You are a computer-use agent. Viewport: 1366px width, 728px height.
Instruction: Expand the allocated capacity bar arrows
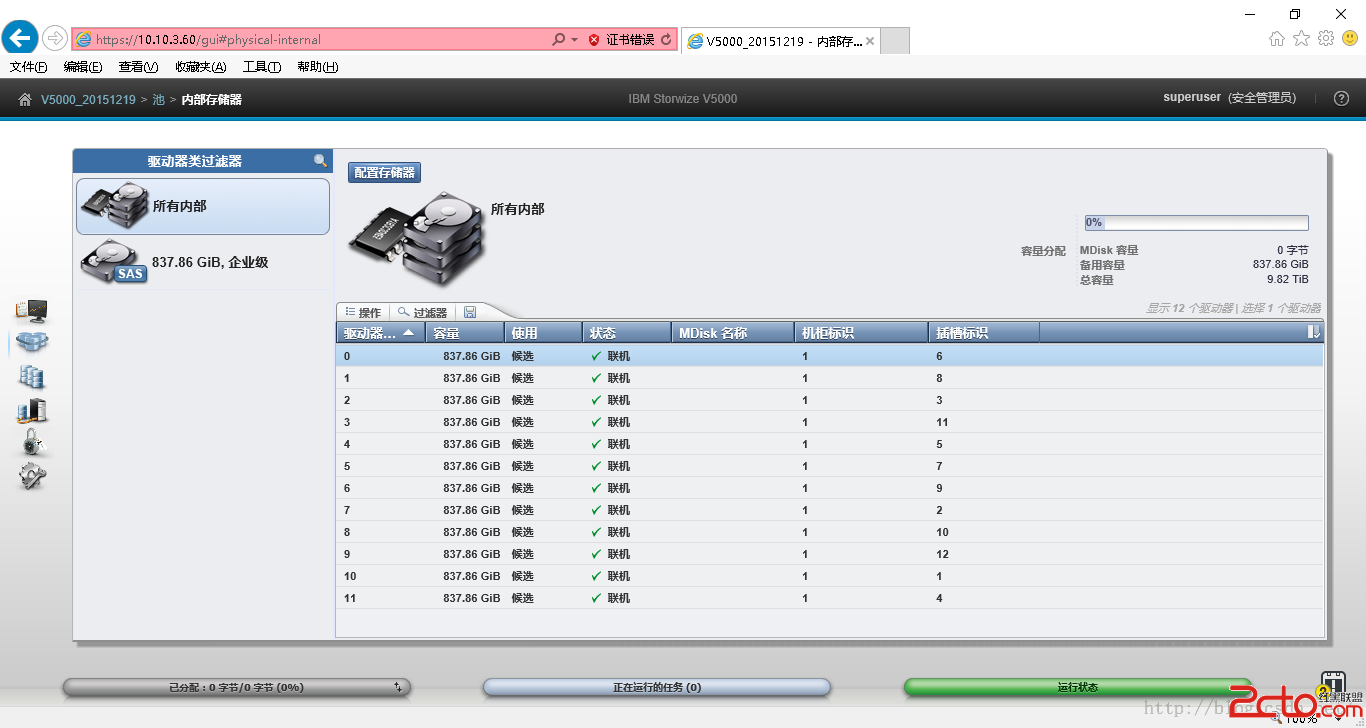pyautogui.click(x=398, y=688)
